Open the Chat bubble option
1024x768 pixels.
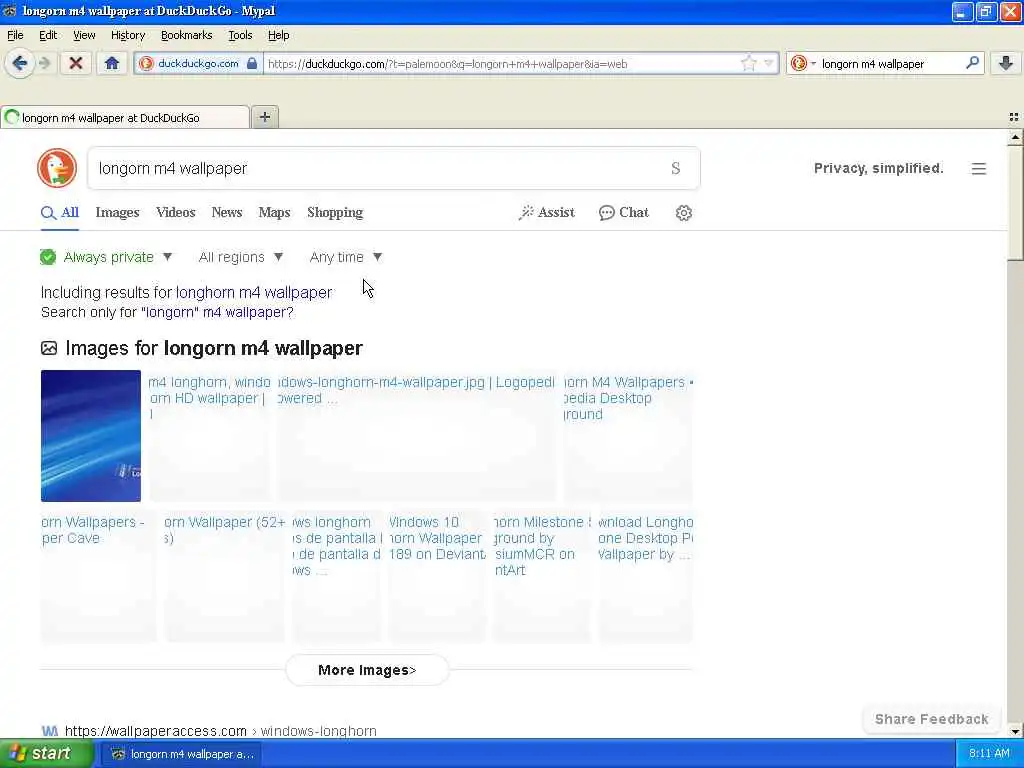pos(624,212)
